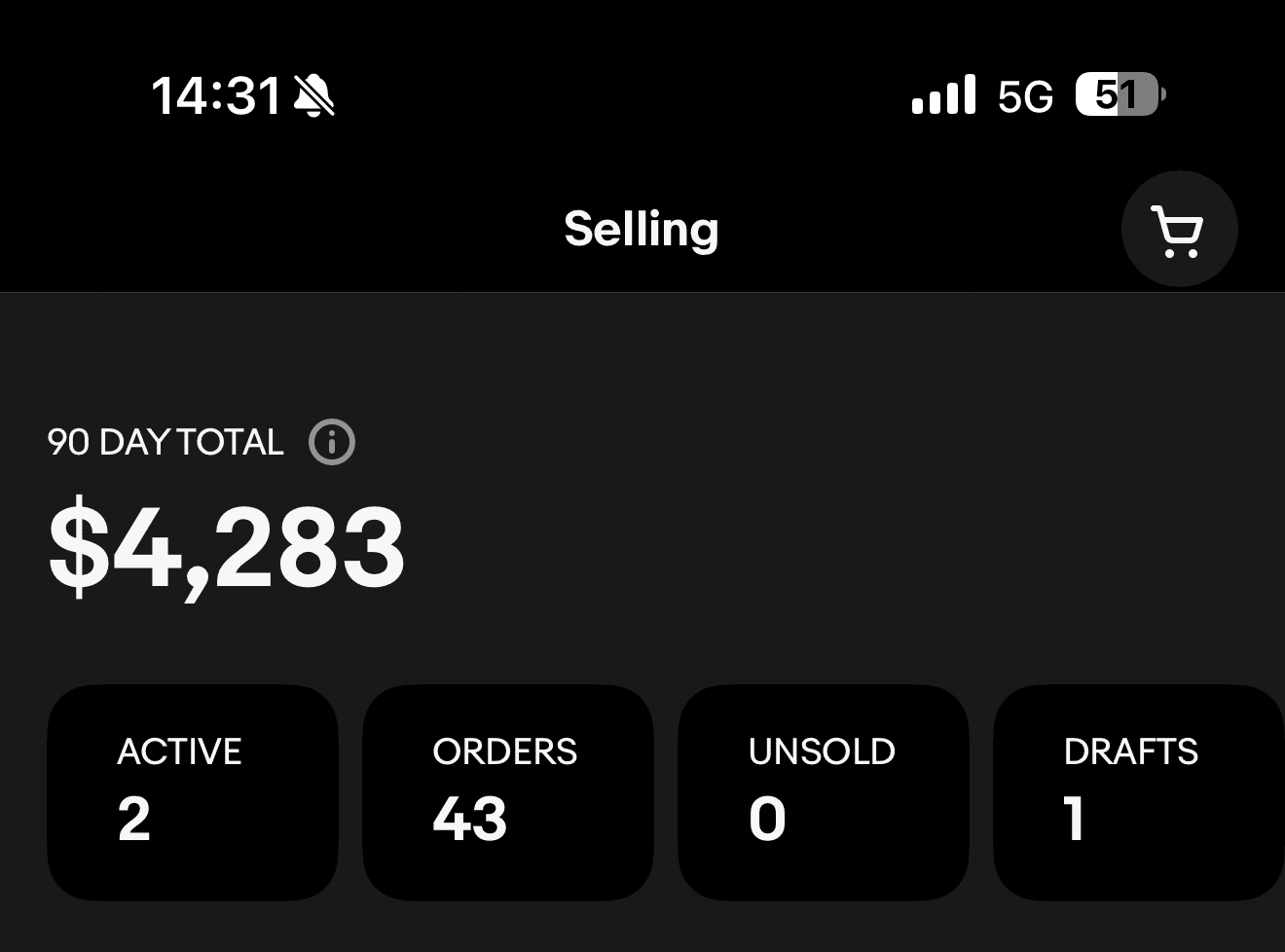
Task: Tap the Drafts count of 1
Action: [x=1075, y=819]
